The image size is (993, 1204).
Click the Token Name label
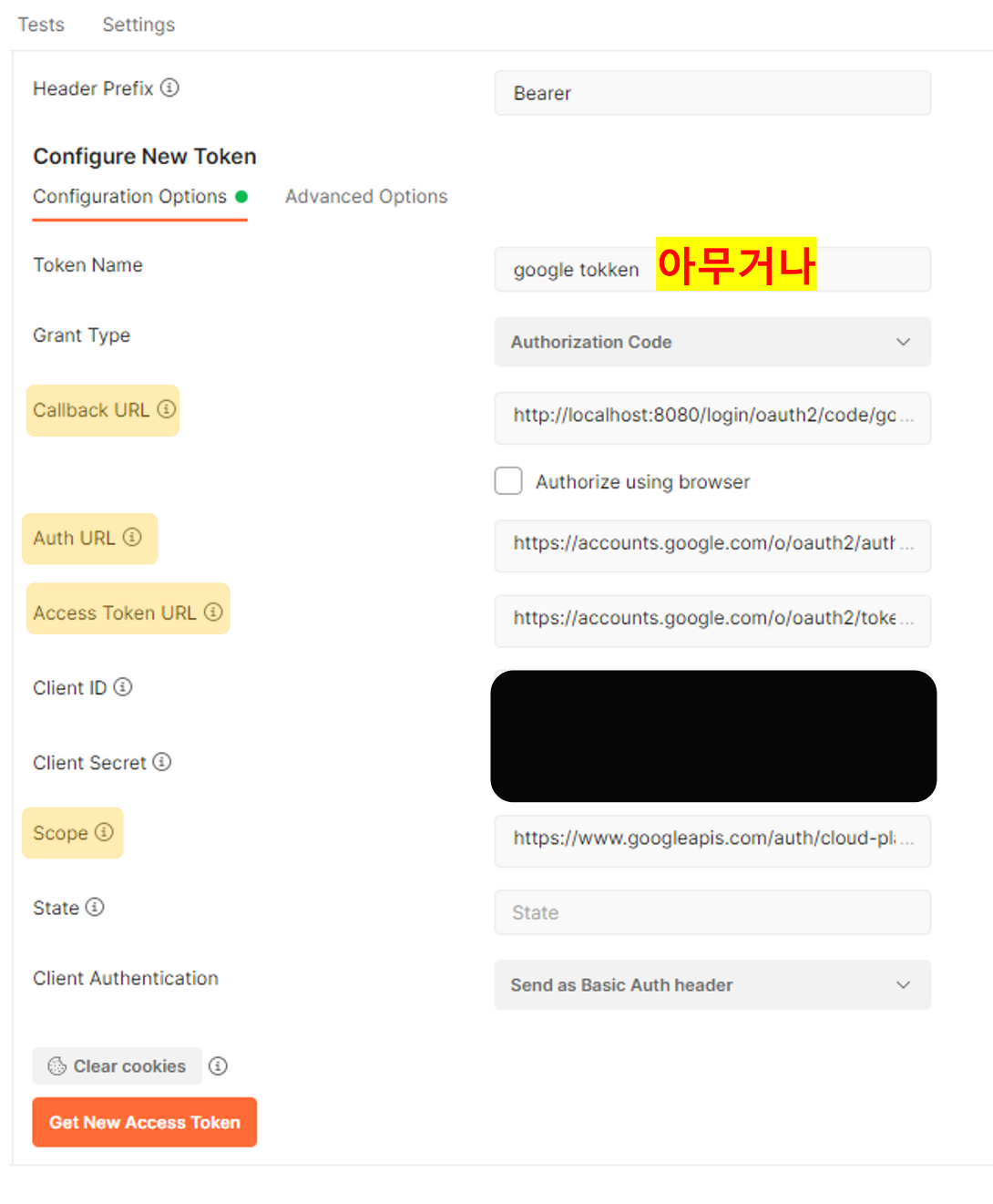point(88,265)
